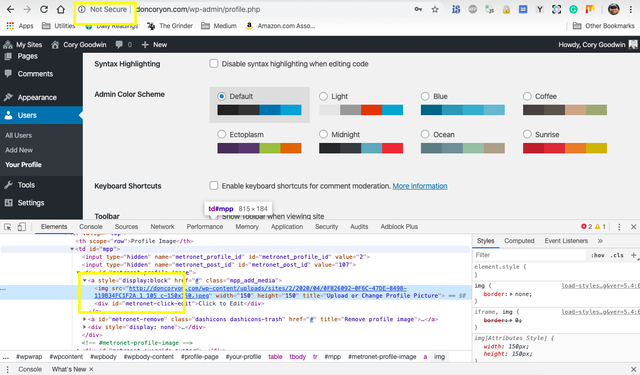640x375 pixels.
Task: Expand the border shorthand in img rule
Action: [511, 294]
